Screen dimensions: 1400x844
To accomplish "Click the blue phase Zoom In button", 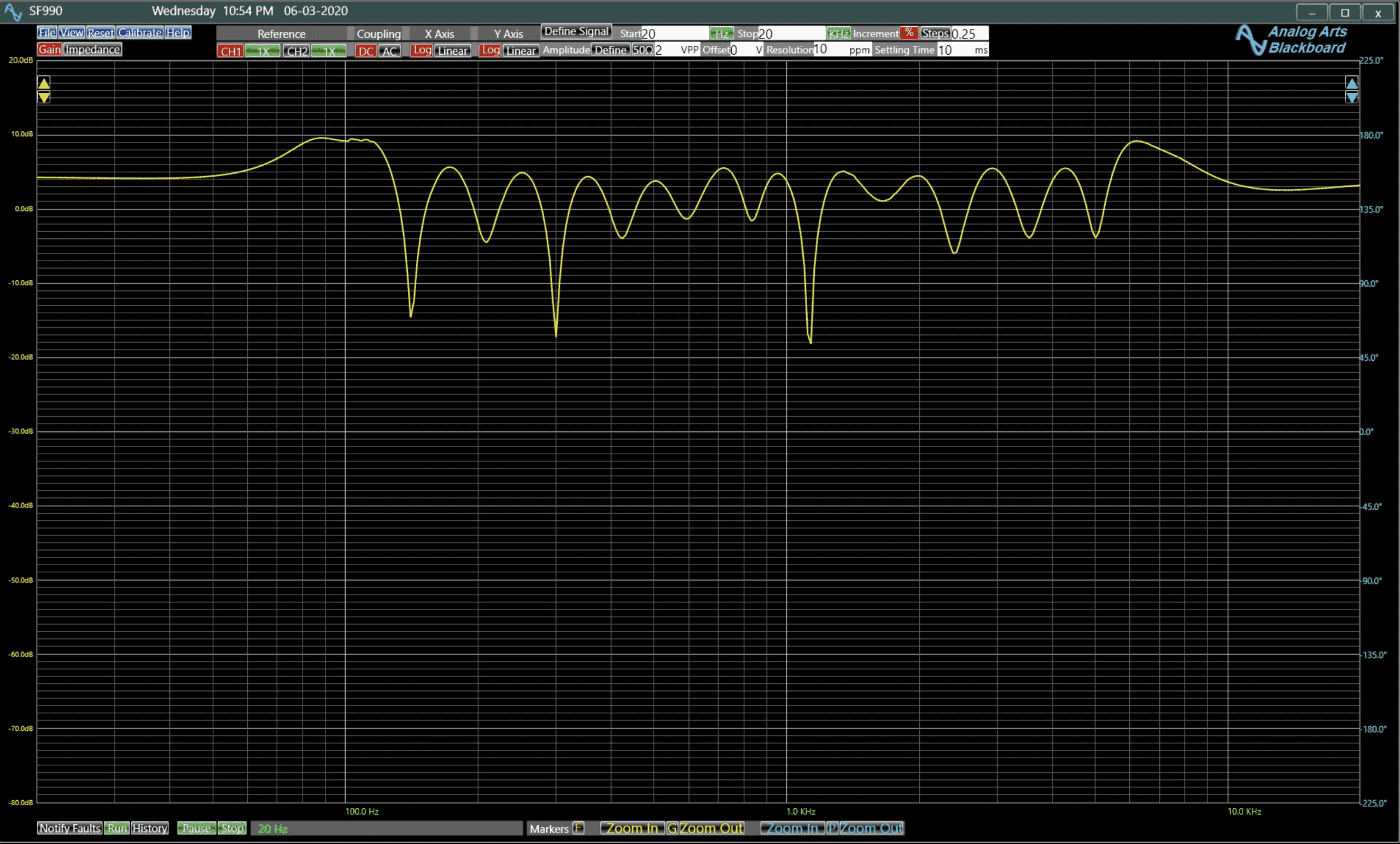I will pos(792,828).
